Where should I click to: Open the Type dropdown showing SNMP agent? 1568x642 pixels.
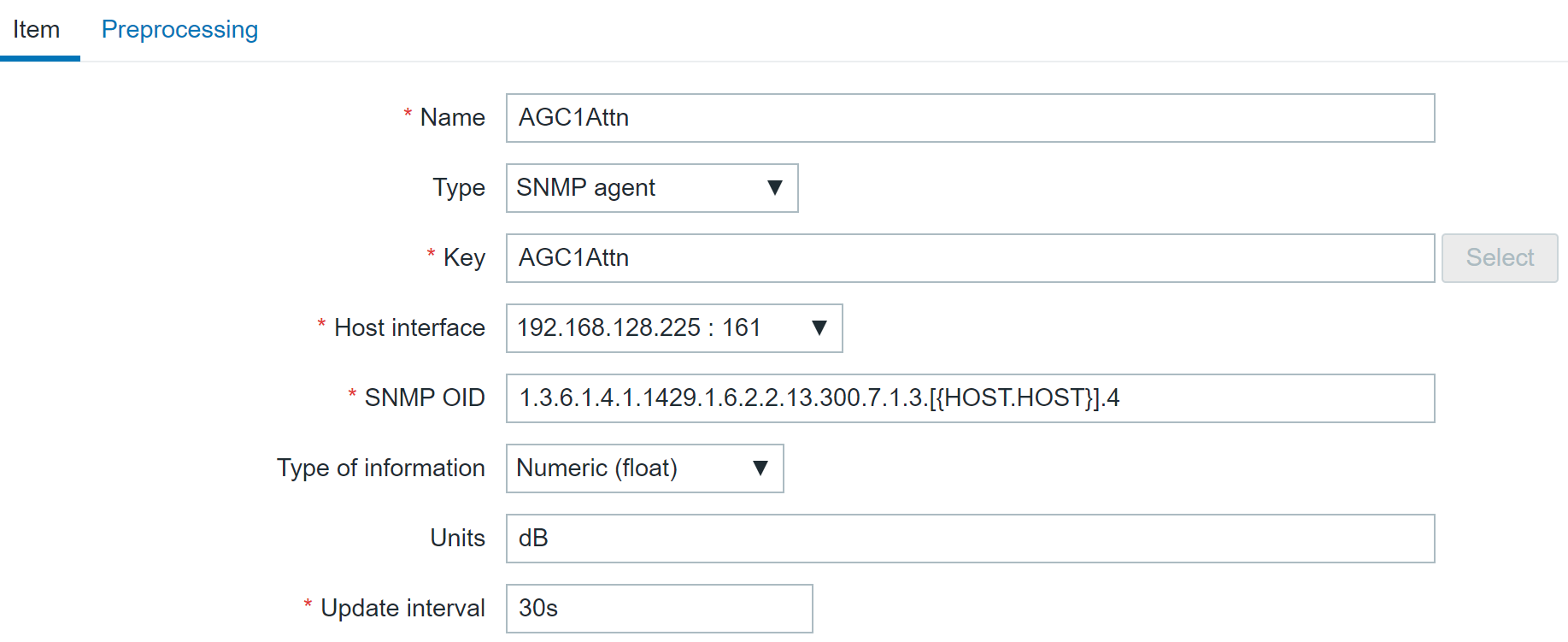[651, 188]
